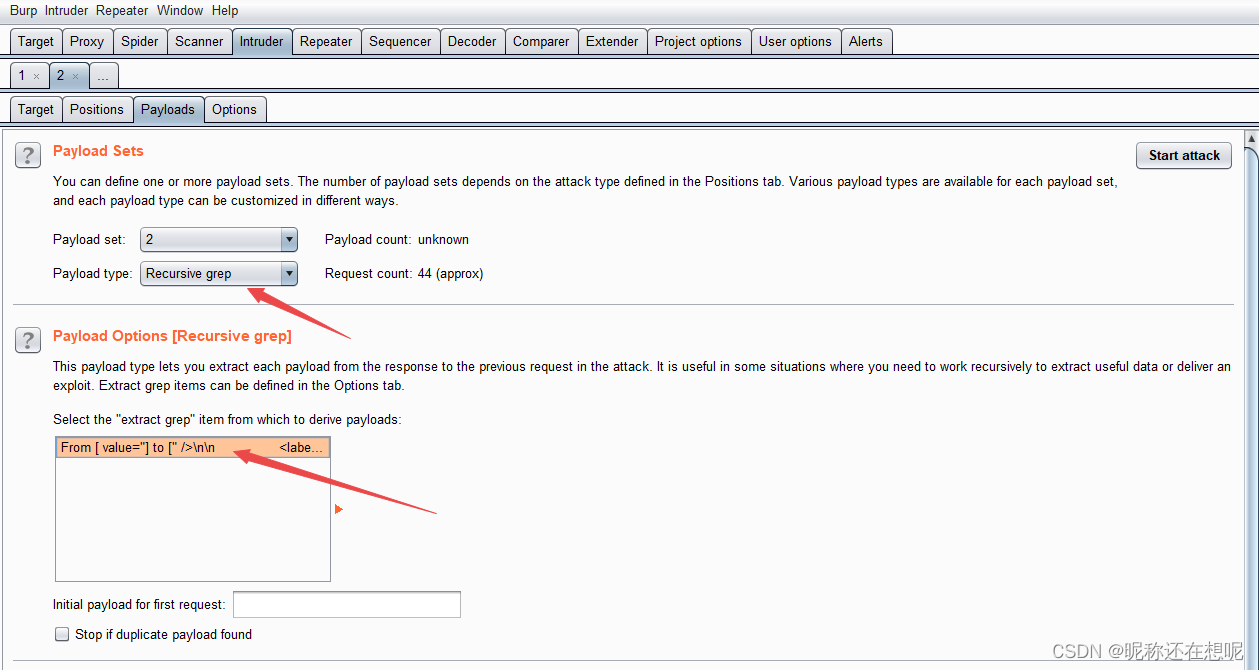This screenshot has height=670, width=1259.
Task: Click the Payload count: unknown text
Action: [x=397, y=239]
